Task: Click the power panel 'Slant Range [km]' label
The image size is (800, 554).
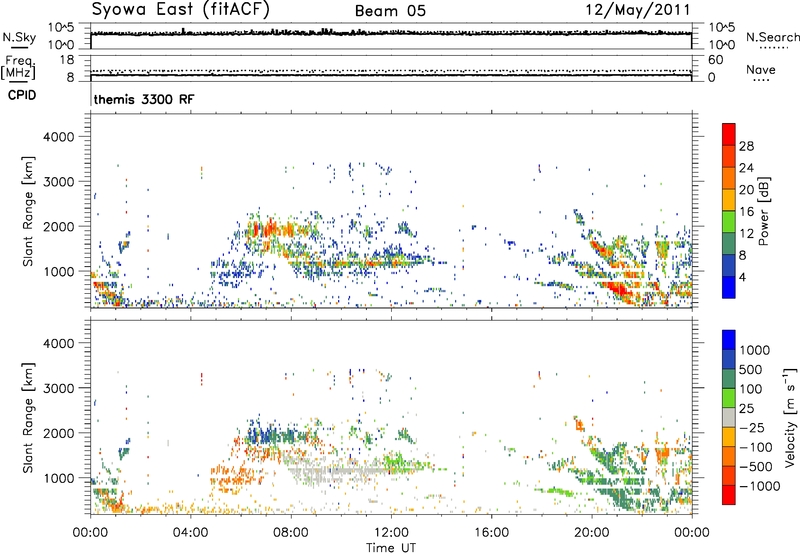Action: 28,211
